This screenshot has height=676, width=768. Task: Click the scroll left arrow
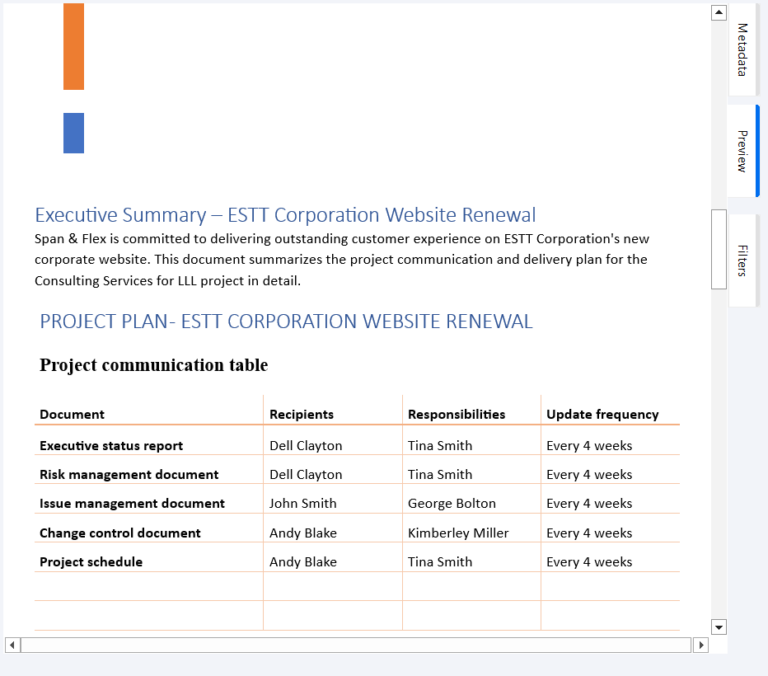click(12, 645)
